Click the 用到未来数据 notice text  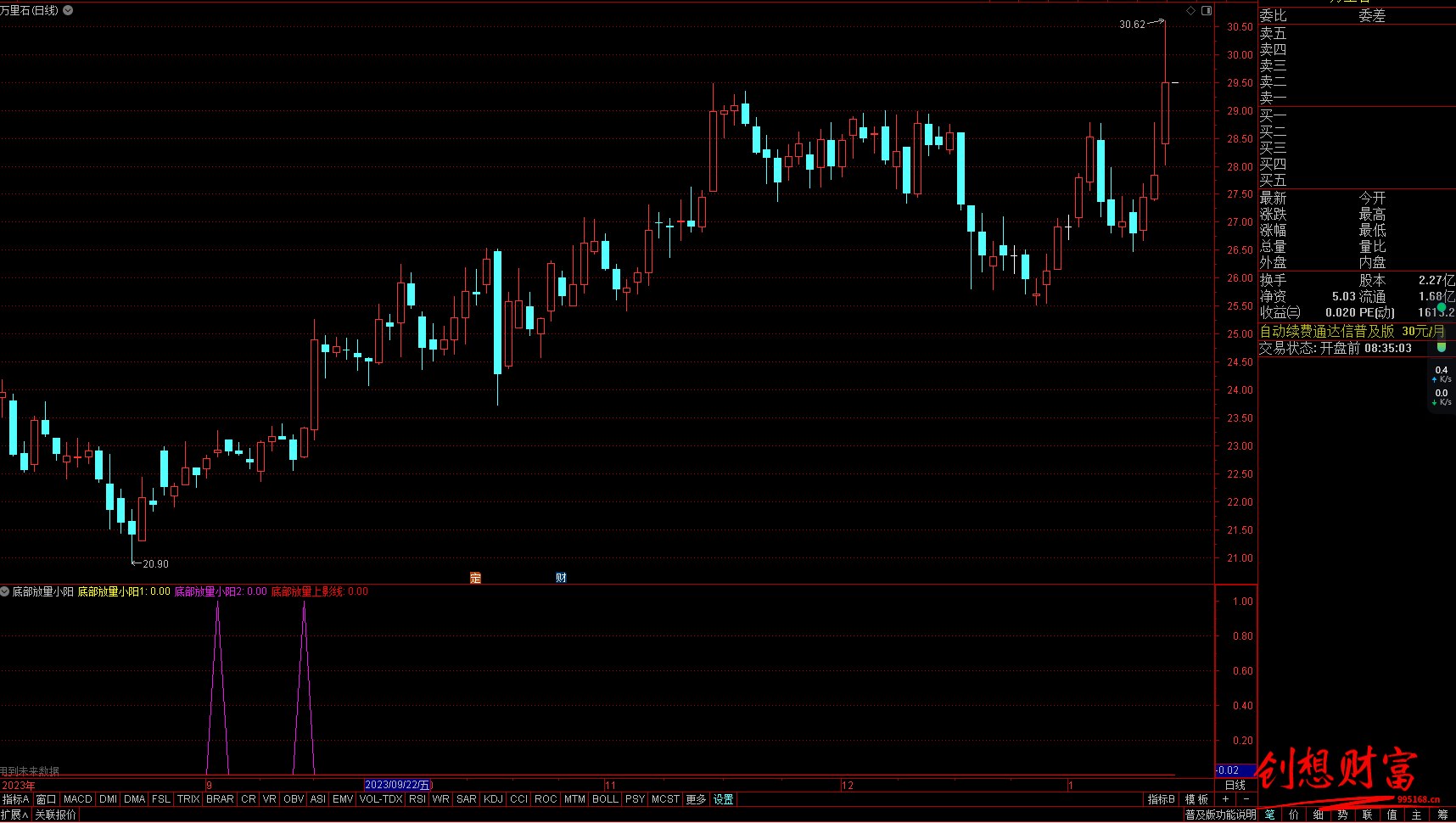(30, 771)
